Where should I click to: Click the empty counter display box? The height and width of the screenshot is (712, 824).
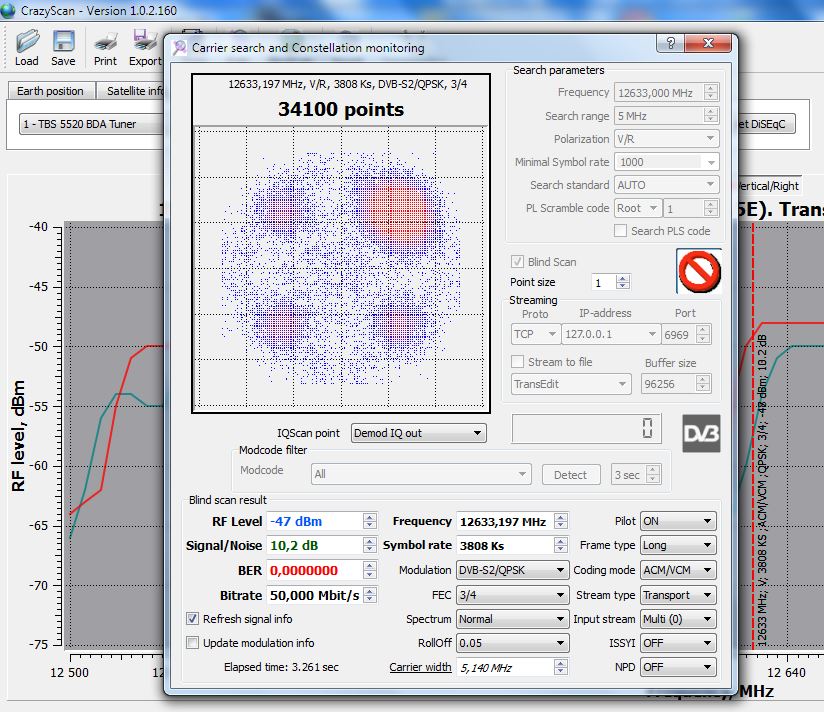pyautogui.click(x=586, y=428)
